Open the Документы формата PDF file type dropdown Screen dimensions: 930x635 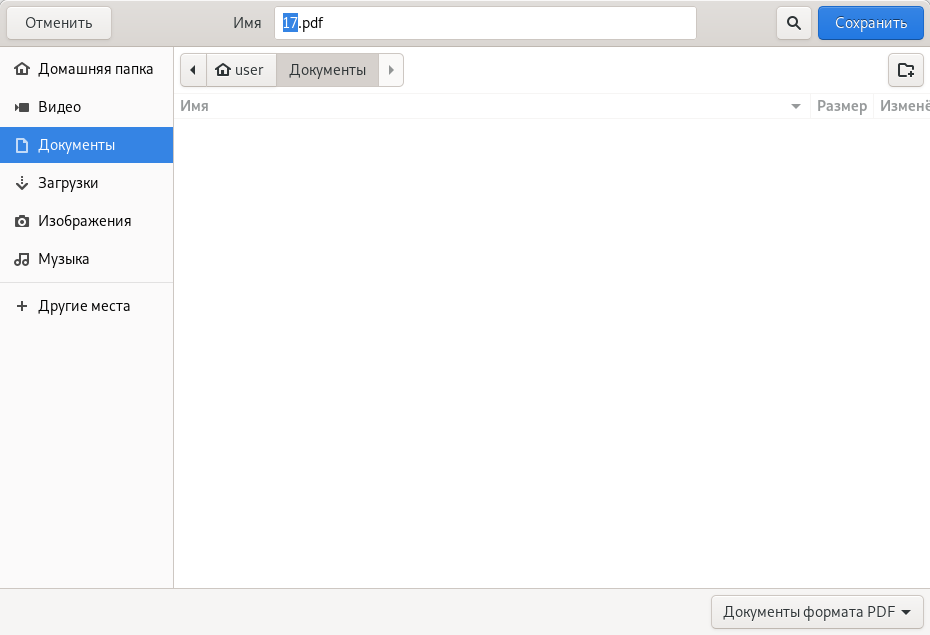[x=816, y=612]
